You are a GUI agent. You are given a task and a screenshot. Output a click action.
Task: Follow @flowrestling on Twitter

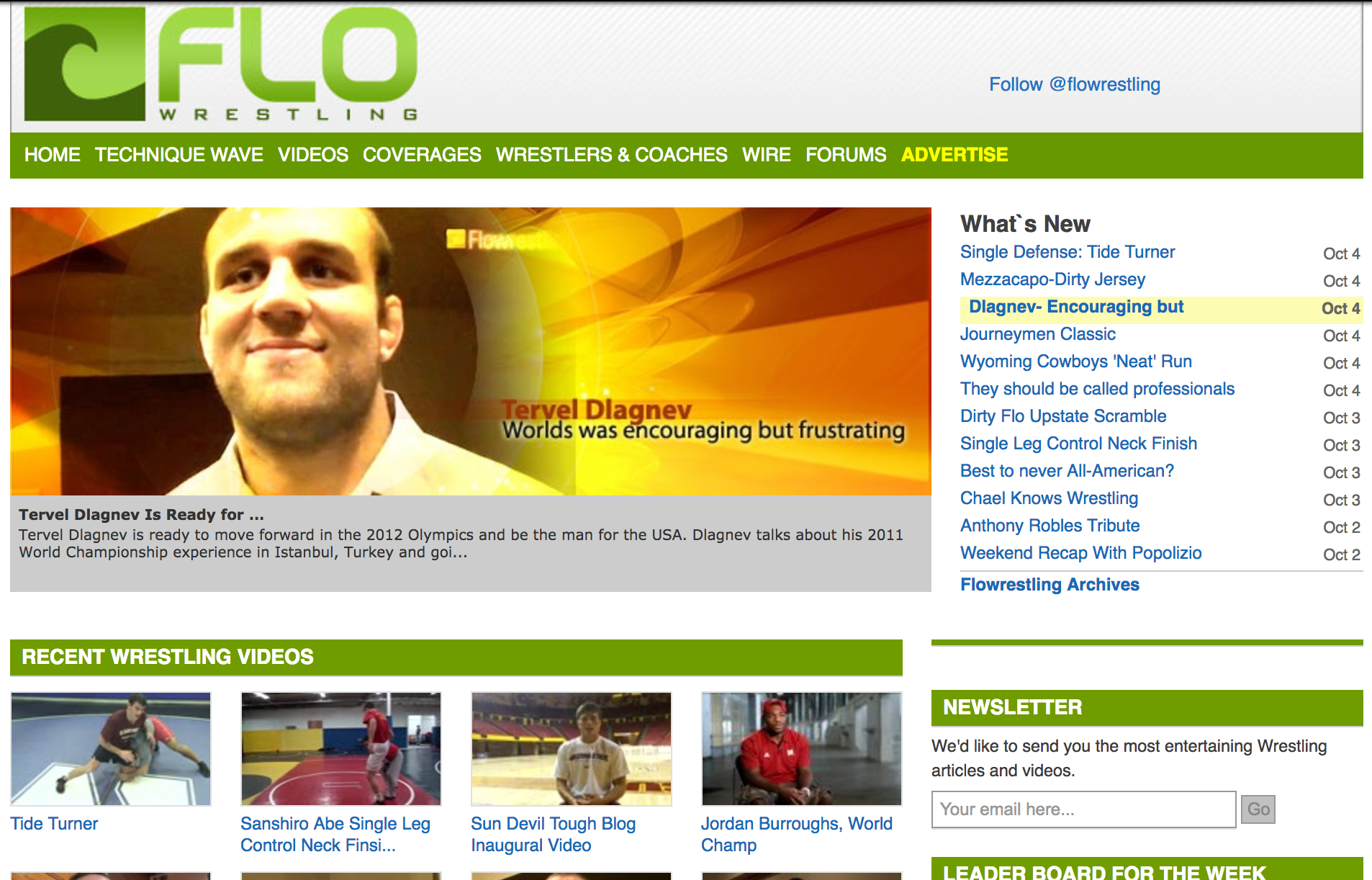click(x=1075, y=84)
